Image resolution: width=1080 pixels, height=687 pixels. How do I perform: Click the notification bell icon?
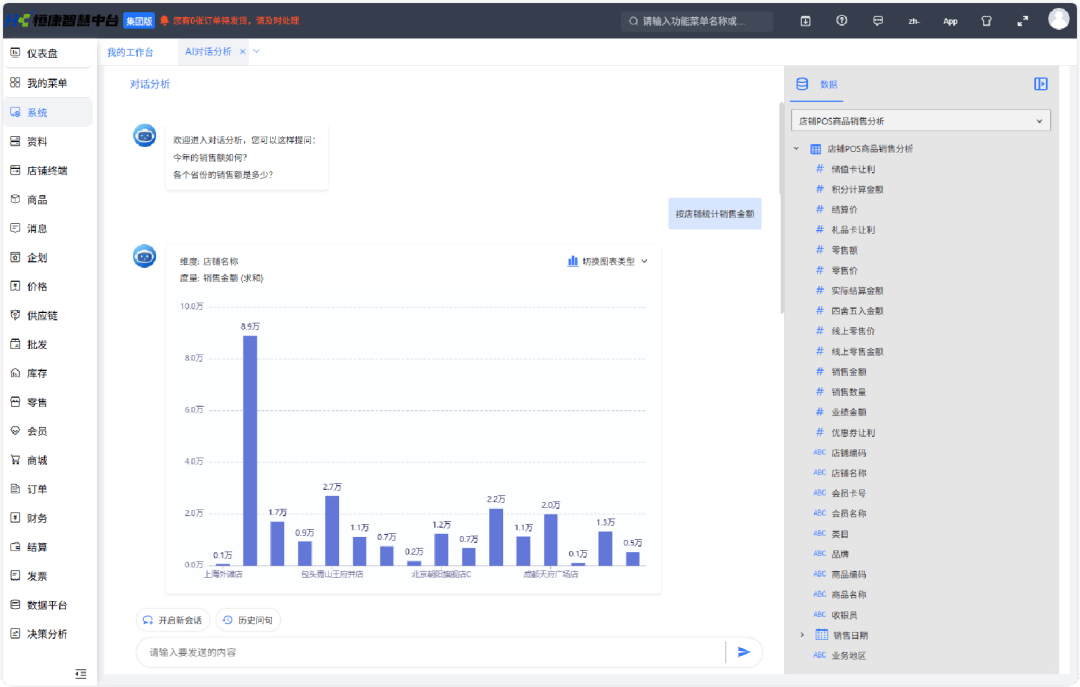tap(165, 21)
